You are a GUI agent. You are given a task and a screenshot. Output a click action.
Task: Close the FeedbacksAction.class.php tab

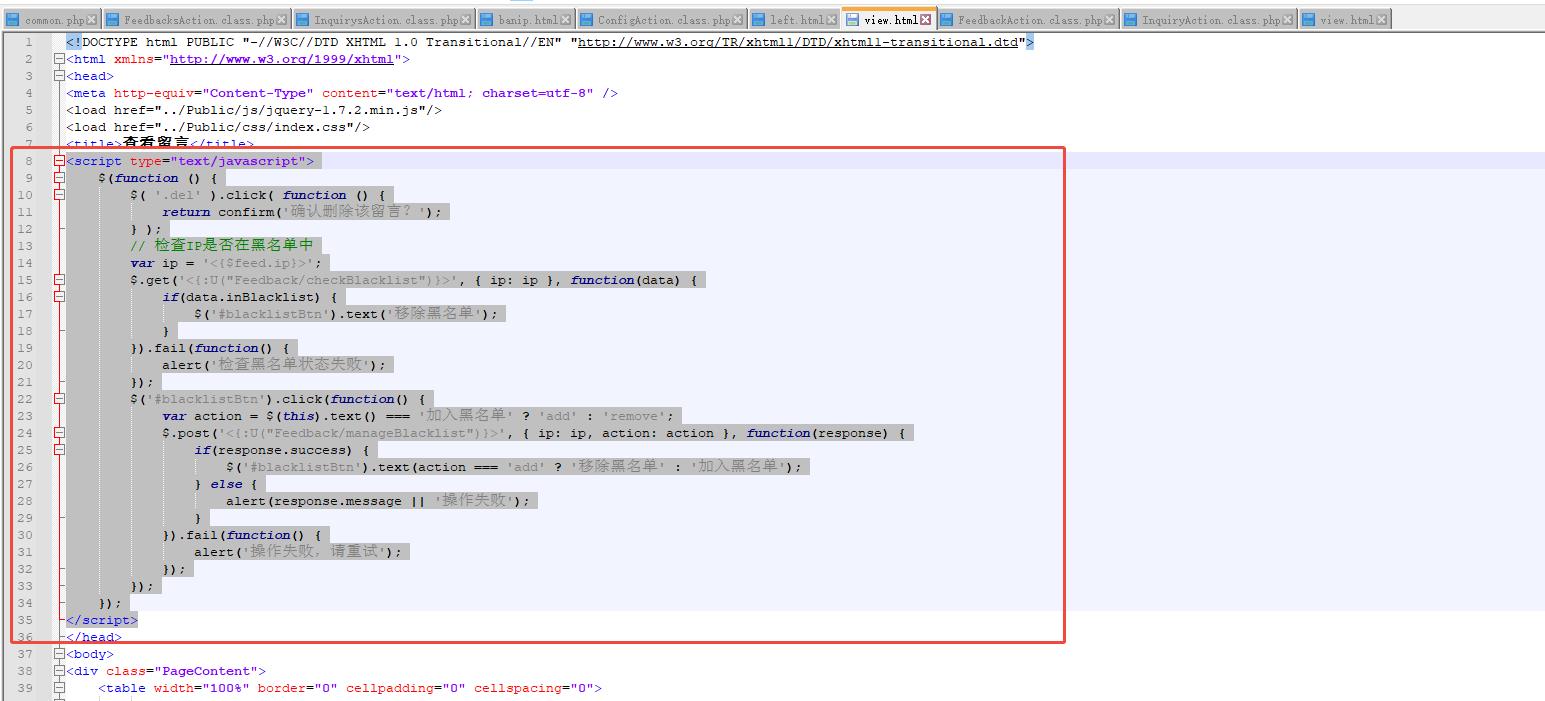pos(282,20)
